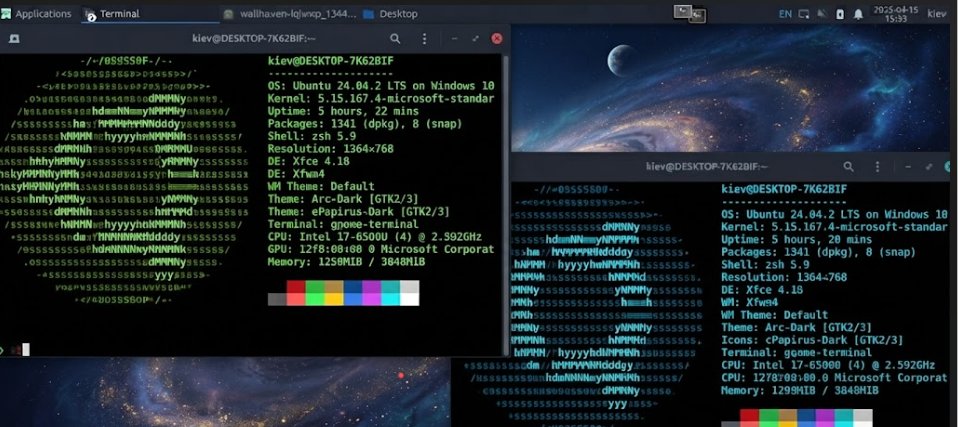This screenshot has height=427, width=958.
Task: Click the green kiev@DESKTOP-7K62BIF header in the front terminal
Action: coord(331,60)
